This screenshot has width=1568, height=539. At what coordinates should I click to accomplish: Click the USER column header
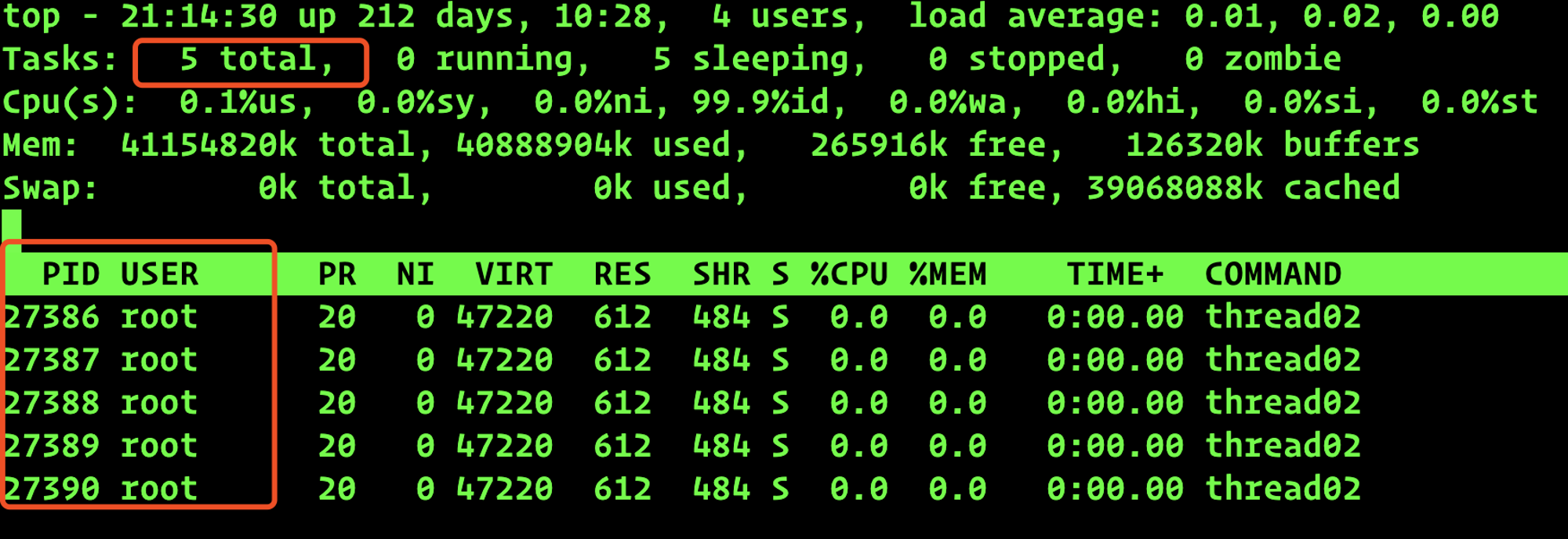pyautogui.click(x=160, y=274)
